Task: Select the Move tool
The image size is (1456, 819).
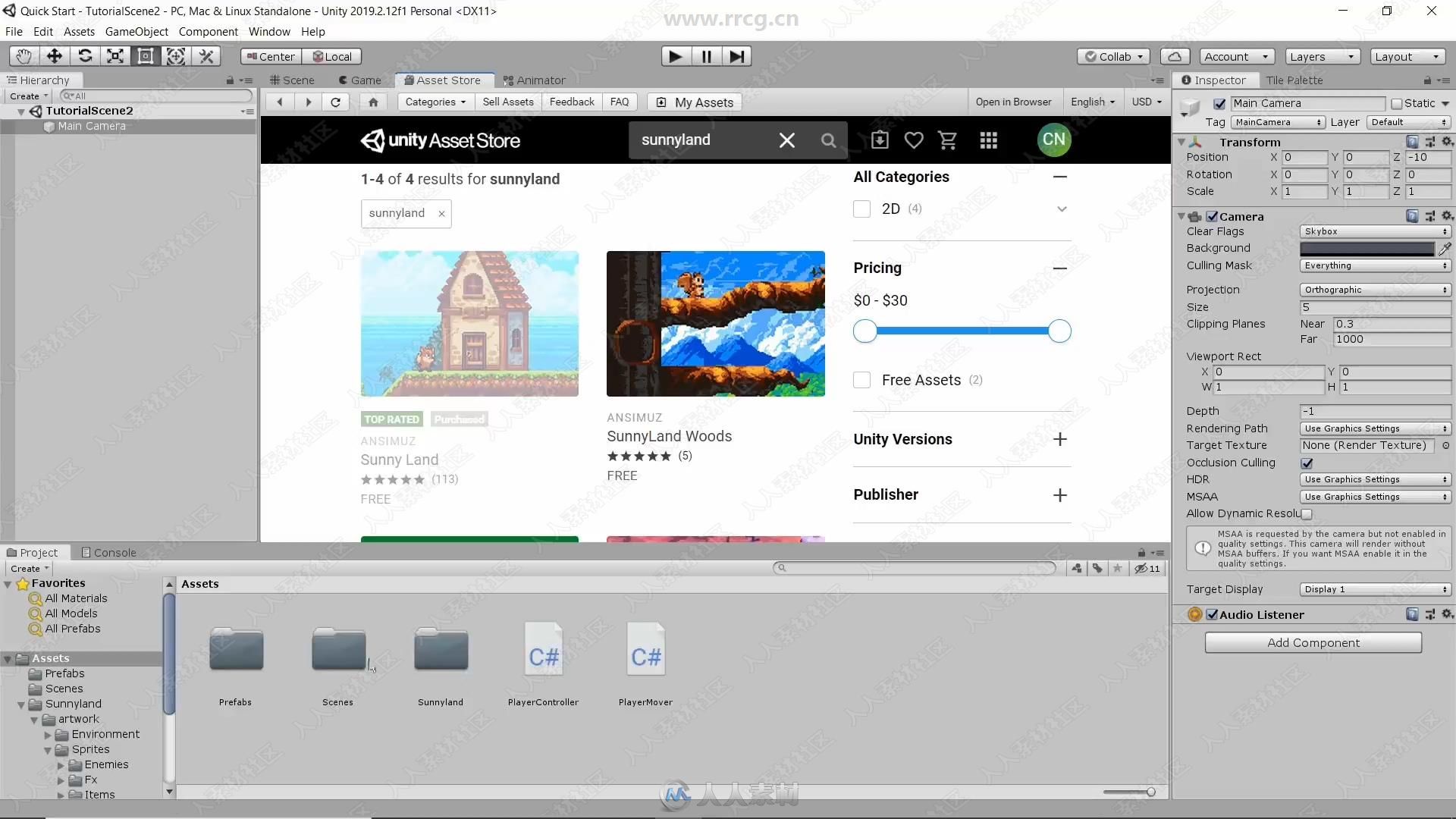Action: point(54,56)
